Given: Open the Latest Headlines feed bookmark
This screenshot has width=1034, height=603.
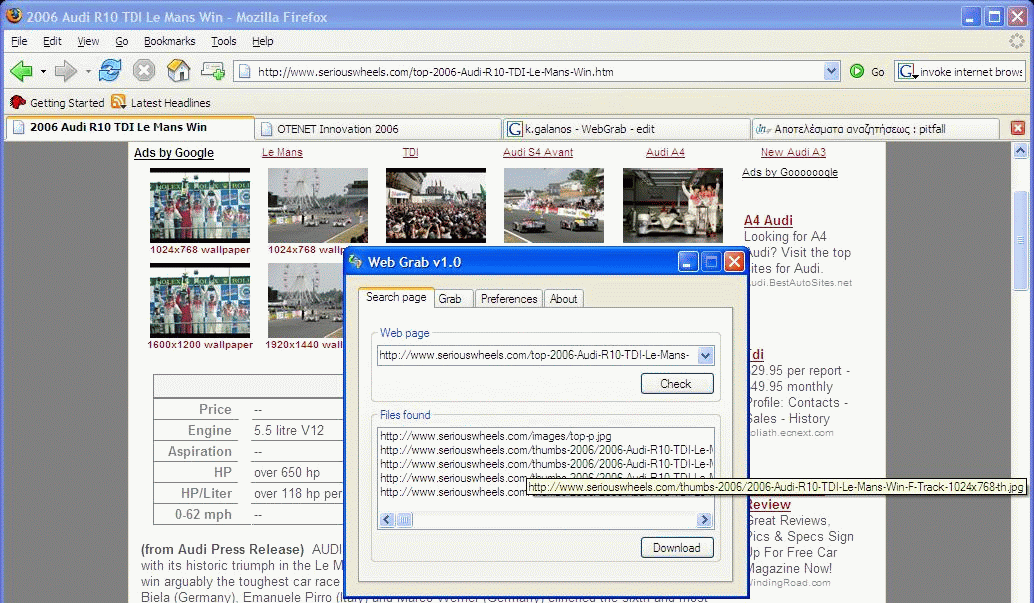Looking at the screenshot, I should coord(161,102).
